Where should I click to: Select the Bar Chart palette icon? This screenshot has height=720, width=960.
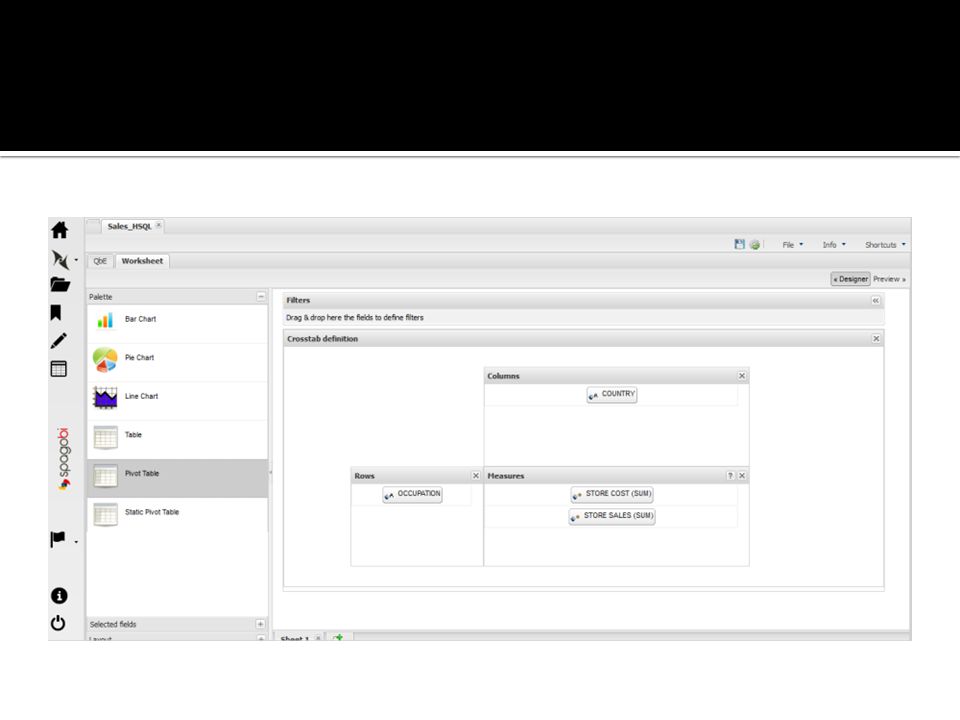tap(105, 320)
